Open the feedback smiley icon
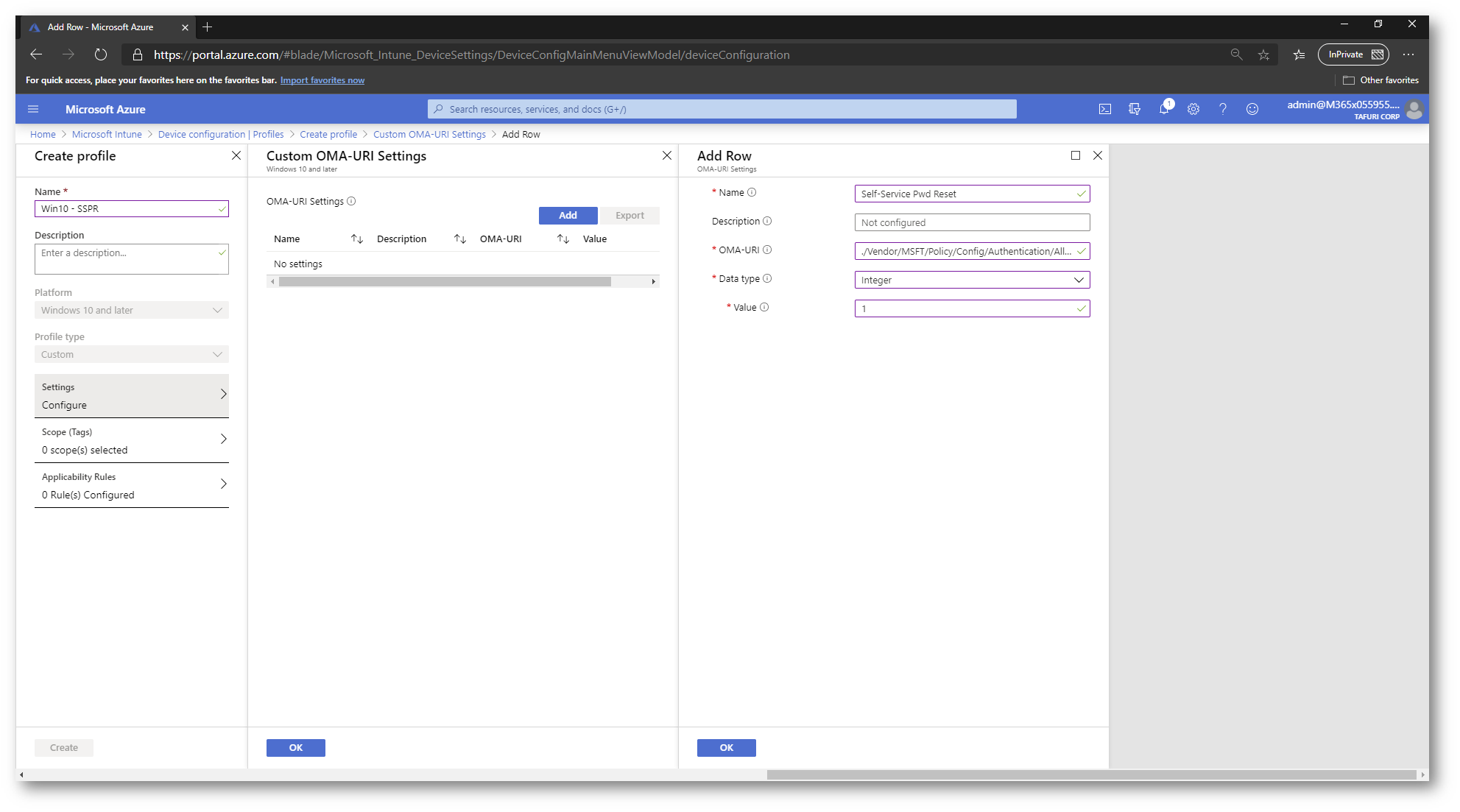The image size is (1460, 812). coord(1252,109)
